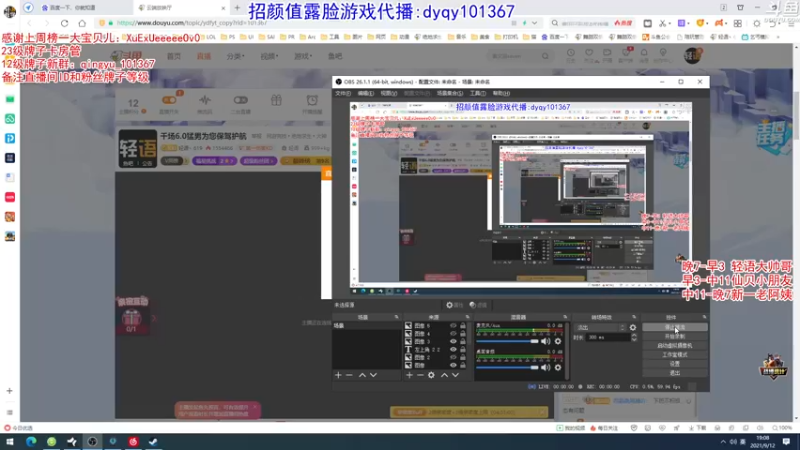Open 工具(T) menu in OBS
Viewport: 800px width, 450px height.
point(478,93)
